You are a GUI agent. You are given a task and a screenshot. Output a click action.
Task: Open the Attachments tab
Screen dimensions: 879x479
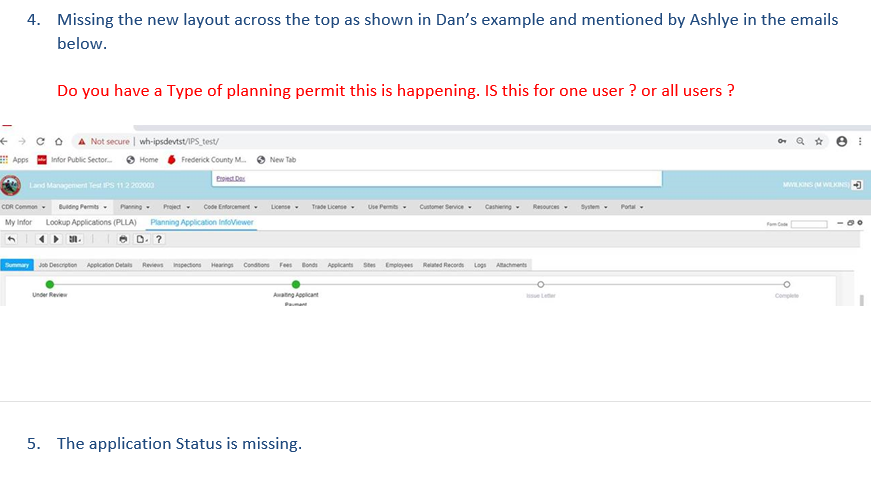tap(511, 265)
